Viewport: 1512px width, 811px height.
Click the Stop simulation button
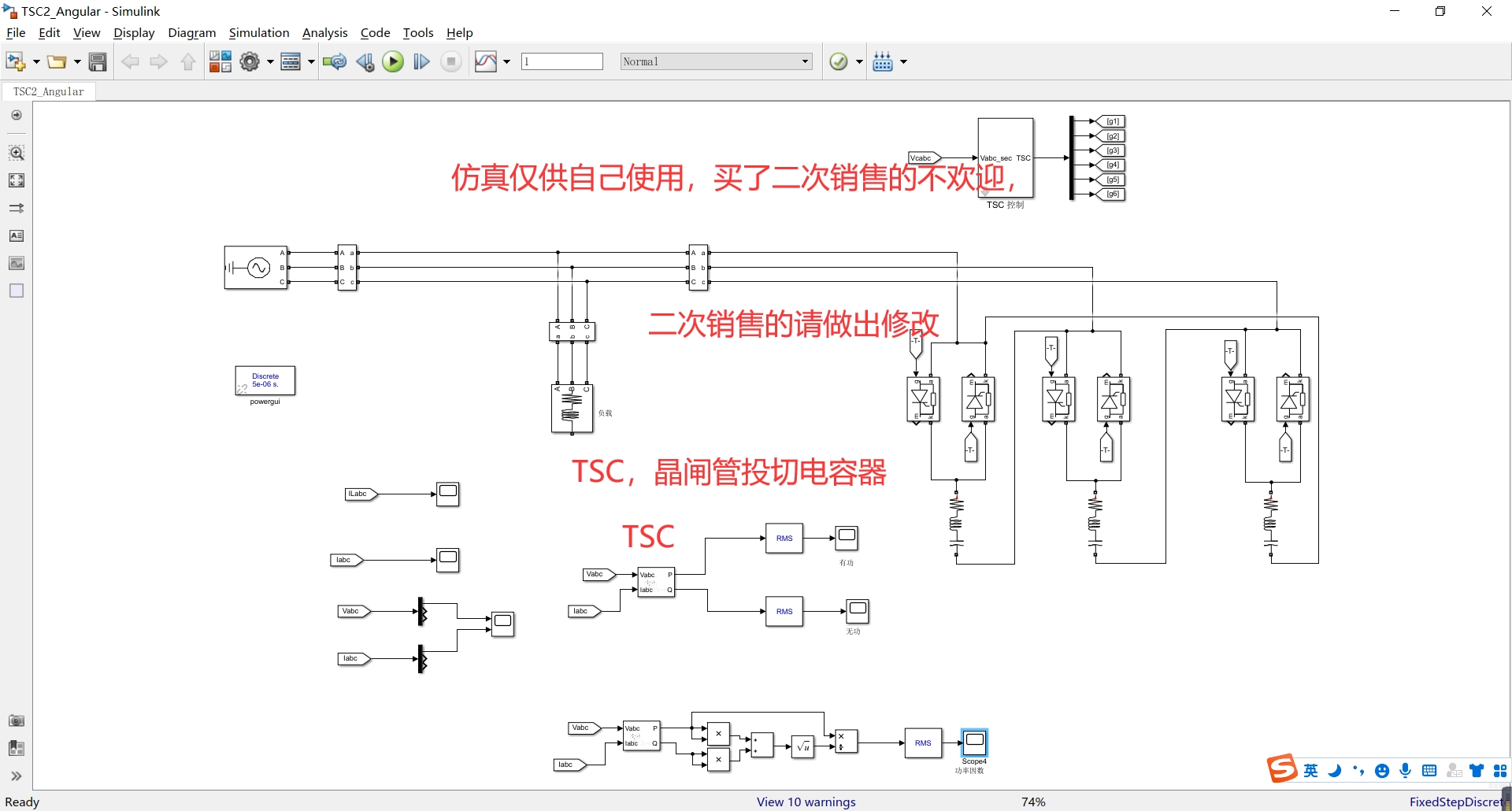451,61
